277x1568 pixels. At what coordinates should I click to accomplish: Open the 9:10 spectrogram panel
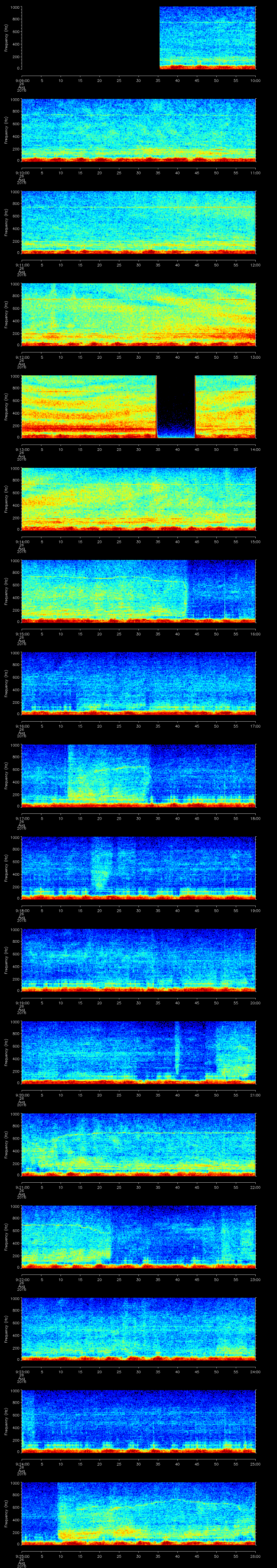[x=138, y=130]
